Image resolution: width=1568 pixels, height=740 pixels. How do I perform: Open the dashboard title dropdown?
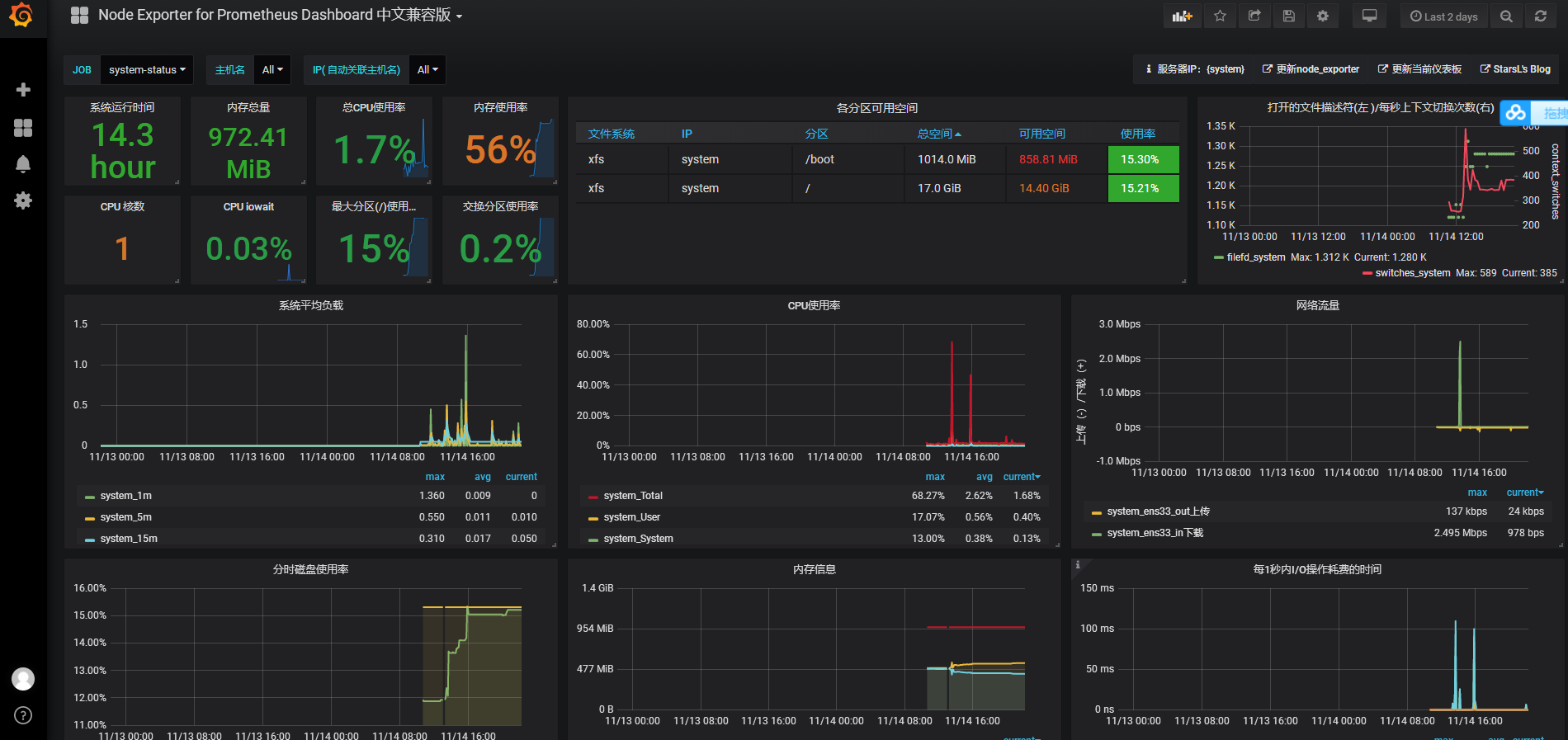[x=280, y=16]
